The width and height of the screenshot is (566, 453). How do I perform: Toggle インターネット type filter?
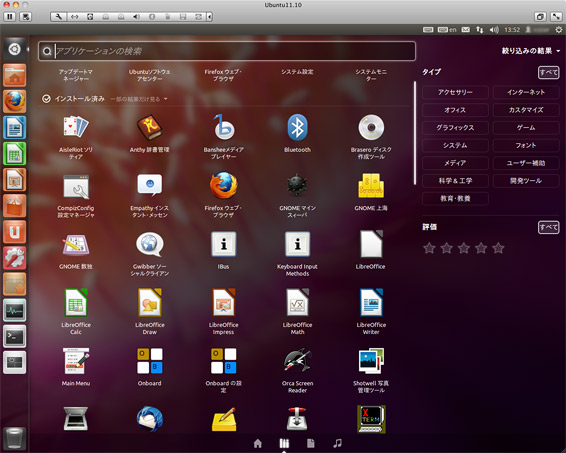(526, 92)
